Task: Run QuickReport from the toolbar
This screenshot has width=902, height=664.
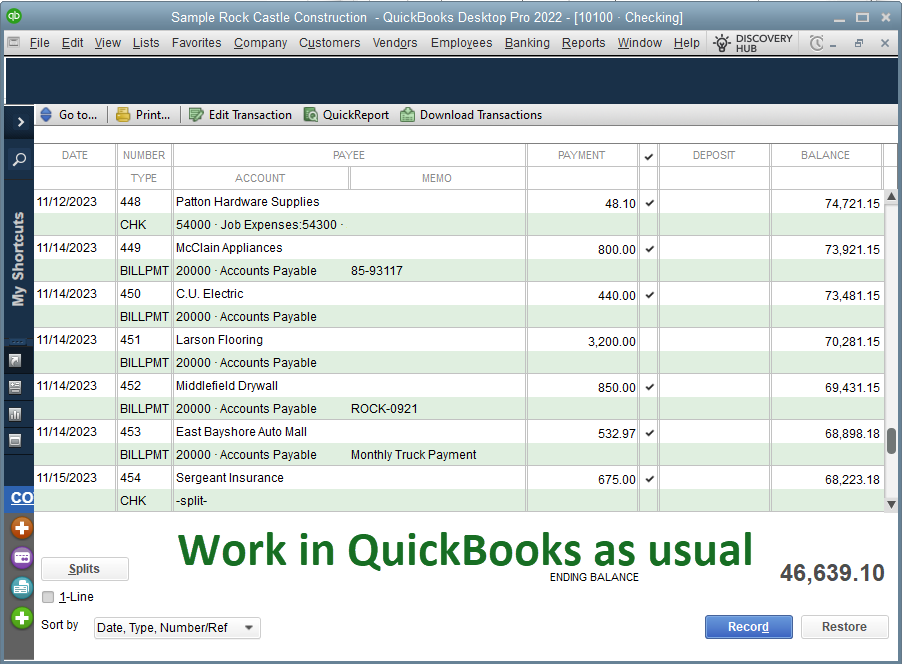Action: pyautogui.click(x=311, y=115)
